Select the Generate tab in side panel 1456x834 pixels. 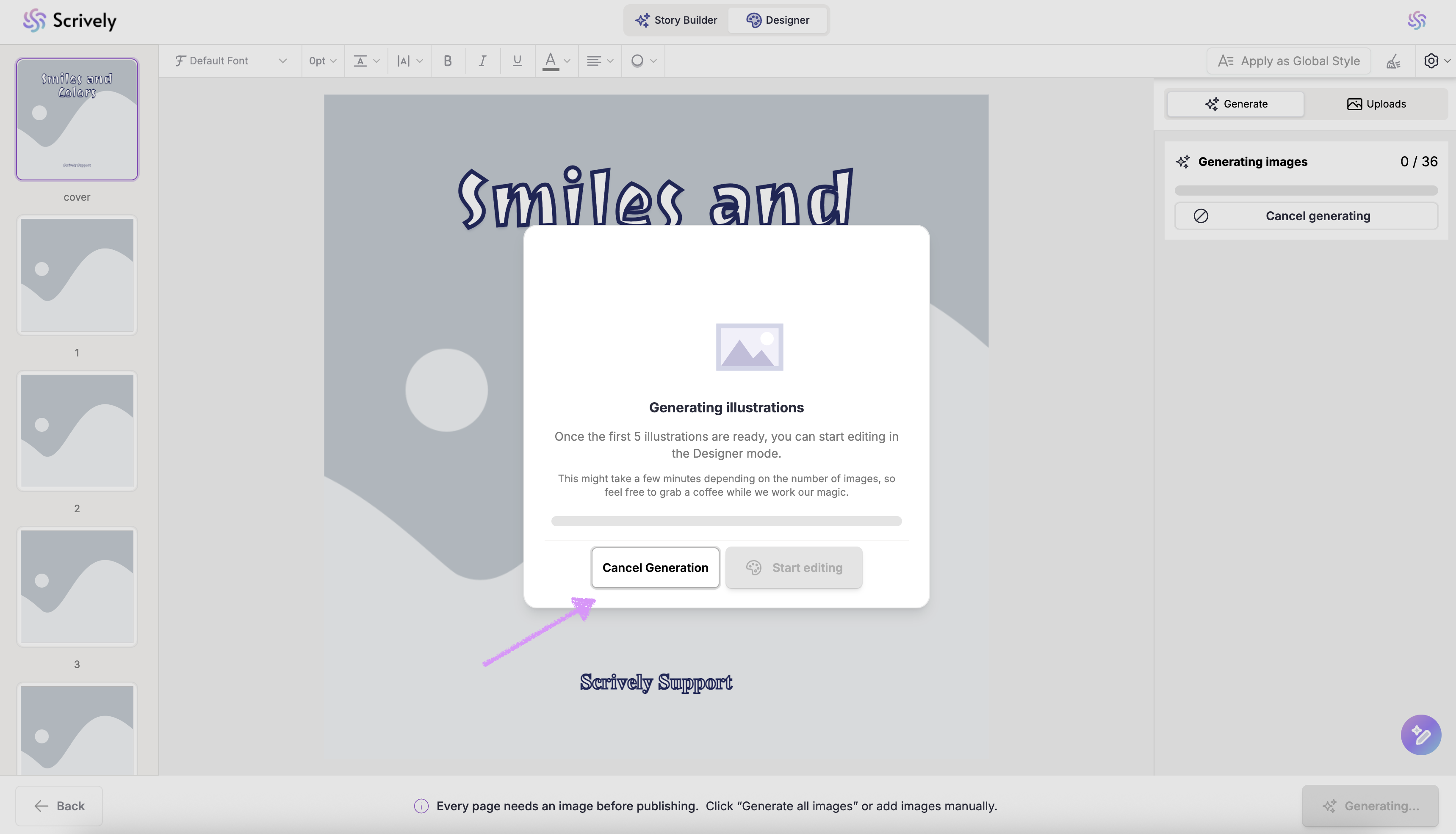(1235, 104)
